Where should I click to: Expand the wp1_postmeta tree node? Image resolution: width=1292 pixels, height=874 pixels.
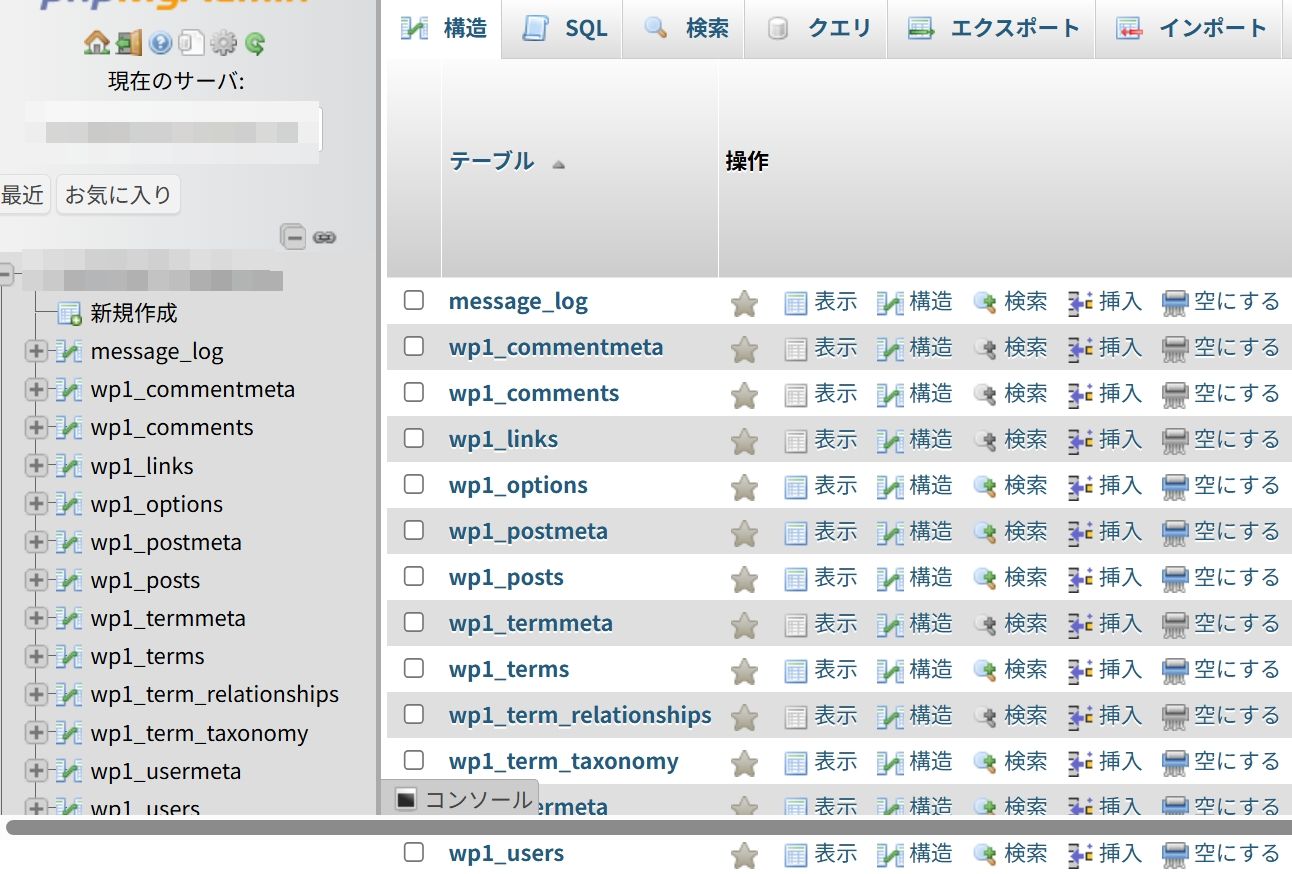(x=37, y=542)
